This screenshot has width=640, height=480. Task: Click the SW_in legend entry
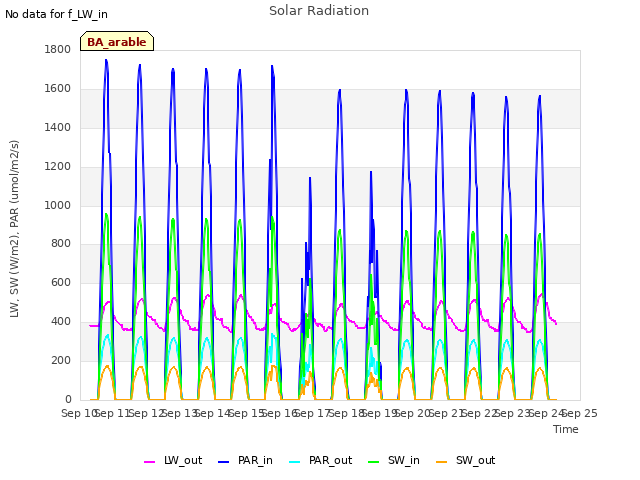(x=393, y=460)
